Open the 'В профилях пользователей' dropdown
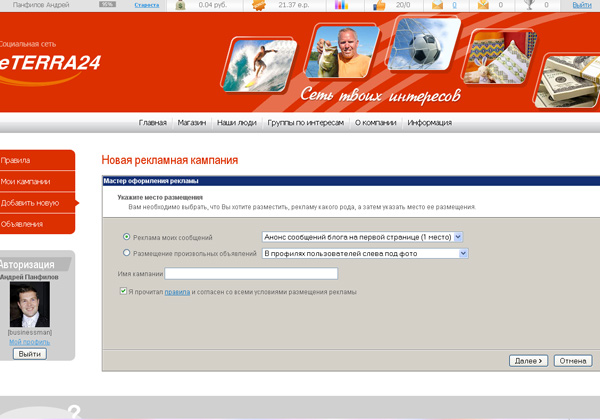Image resolution: width=600 pixels, height=420 pixels. [x=365, y=253]
